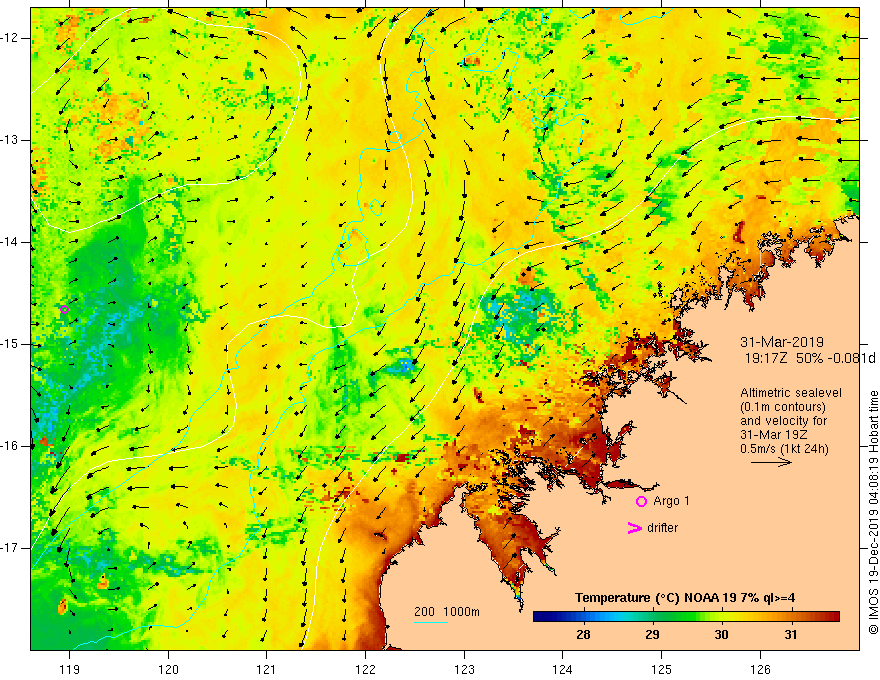Click the 'Temperature (°C) NOAA 19 7% ql>=4' title
This screenshot has width=880, height=680.
click(x=685, y=598)
